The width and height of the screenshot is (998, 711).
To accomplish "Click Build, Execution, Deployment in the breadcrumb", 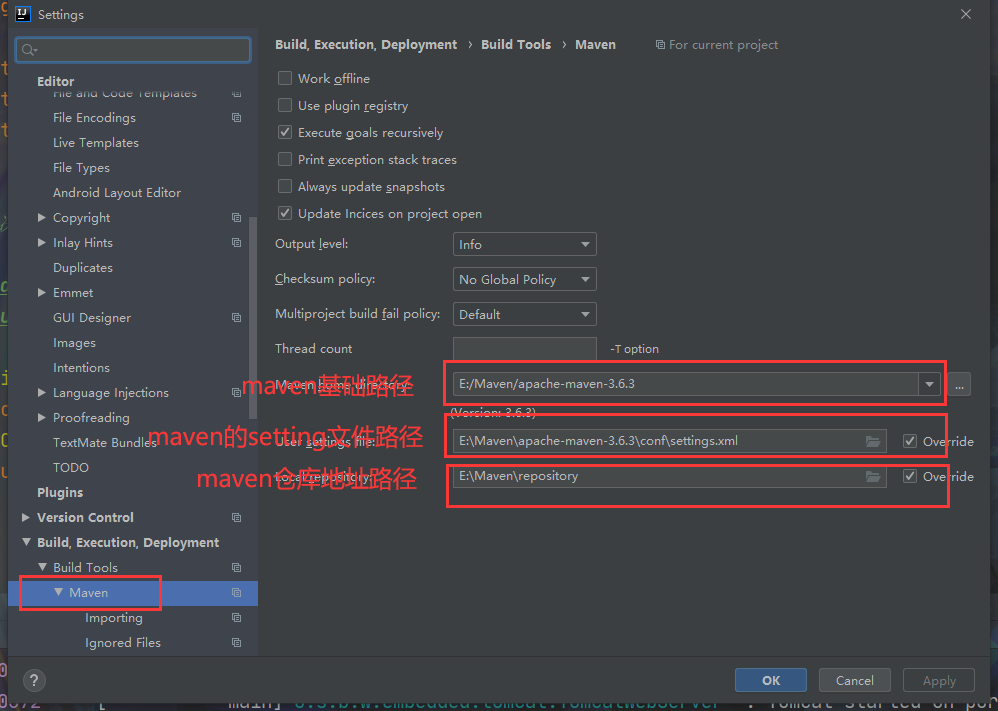I will 366,45.
